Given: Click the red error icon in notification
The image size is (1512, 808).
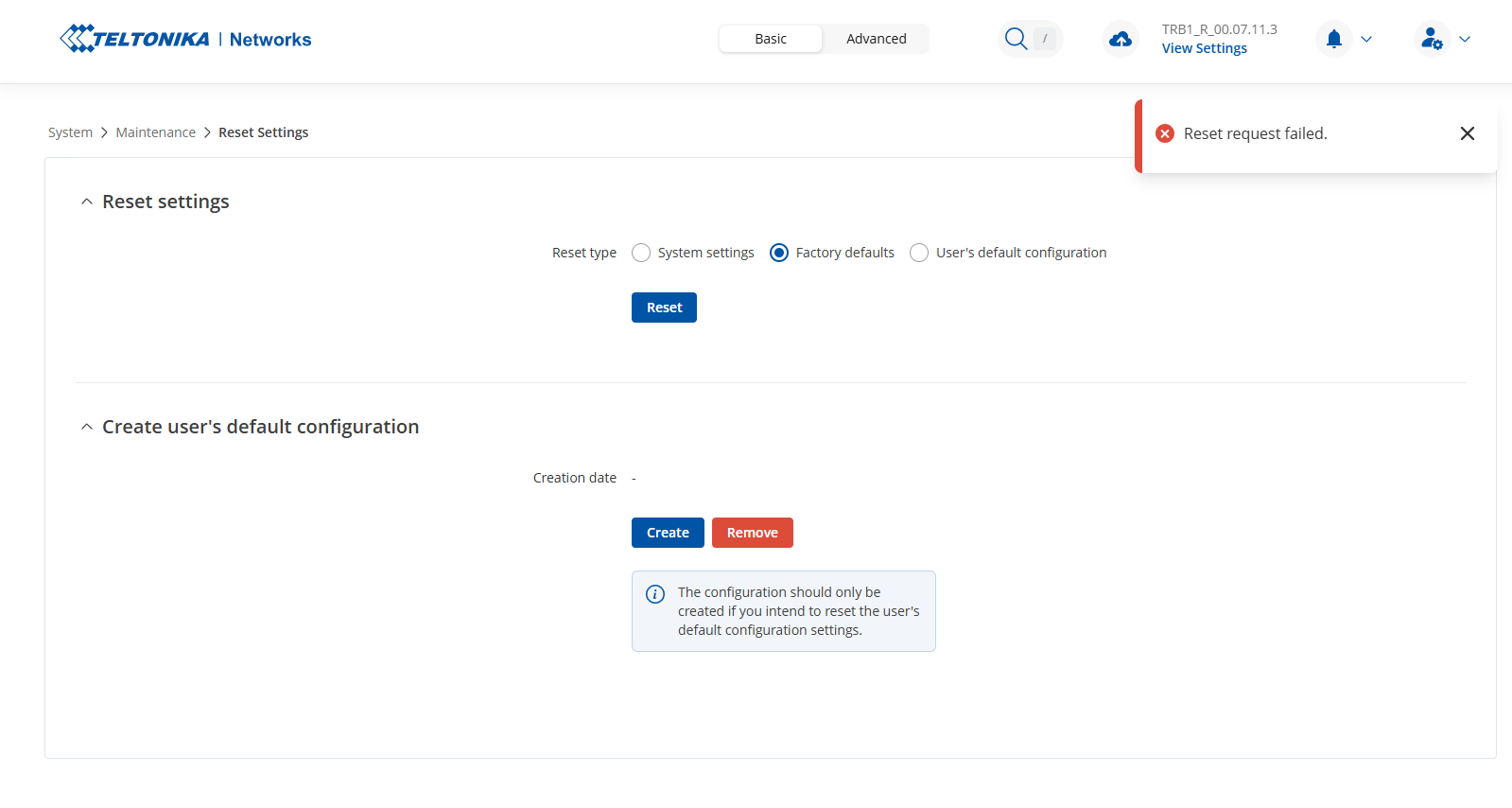Looking at the screenshot, I should (1165, 133).
